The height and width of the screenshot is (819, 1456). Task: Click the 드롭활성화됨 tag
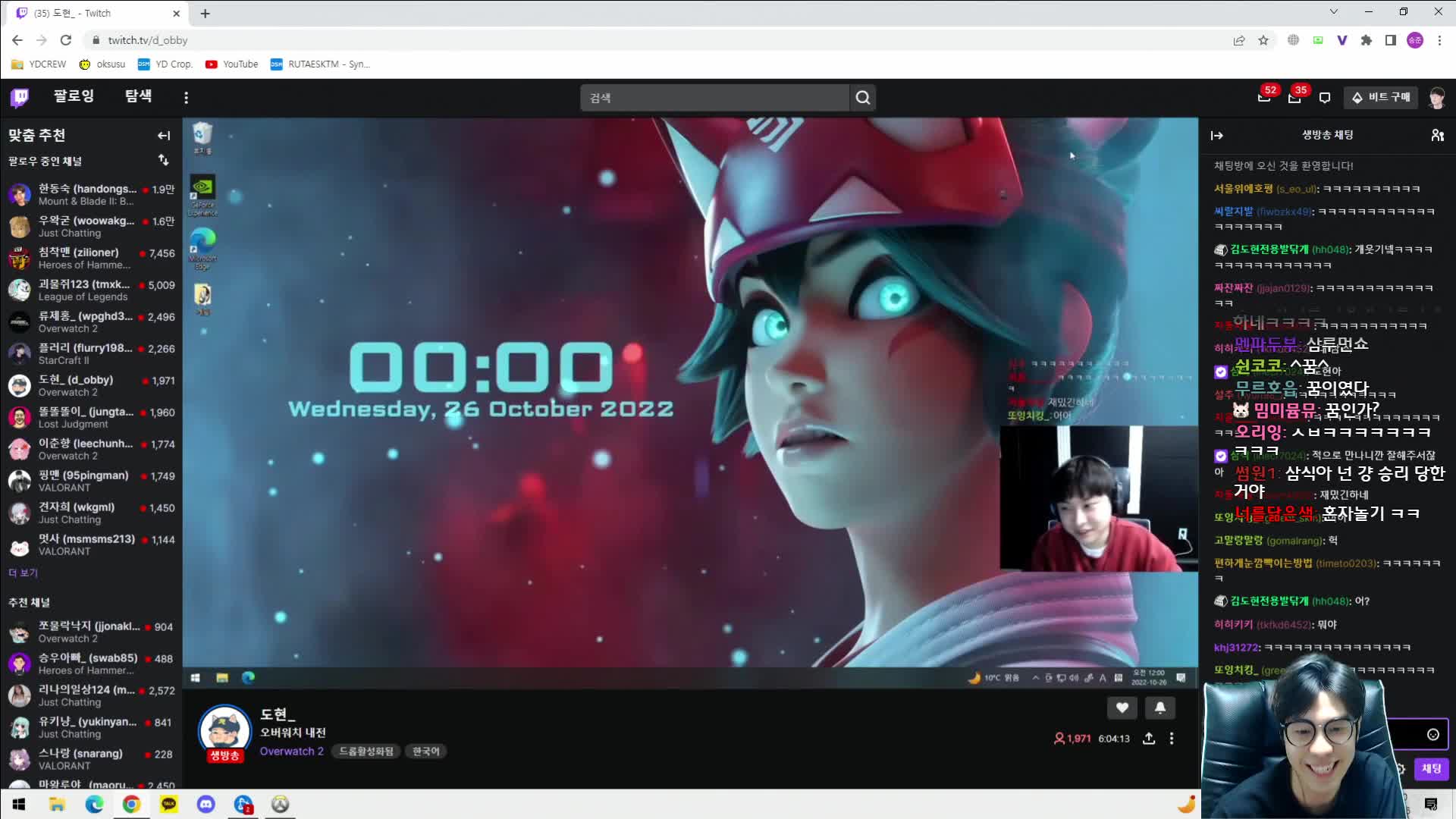[366, 751]
